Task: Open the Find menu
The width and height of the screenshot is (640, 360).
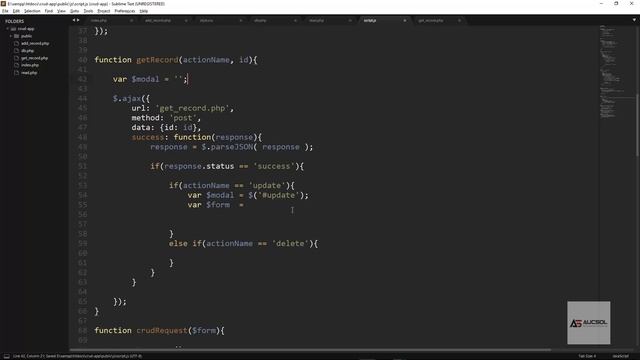Action: pyautogui.click(x=49, y=11)
